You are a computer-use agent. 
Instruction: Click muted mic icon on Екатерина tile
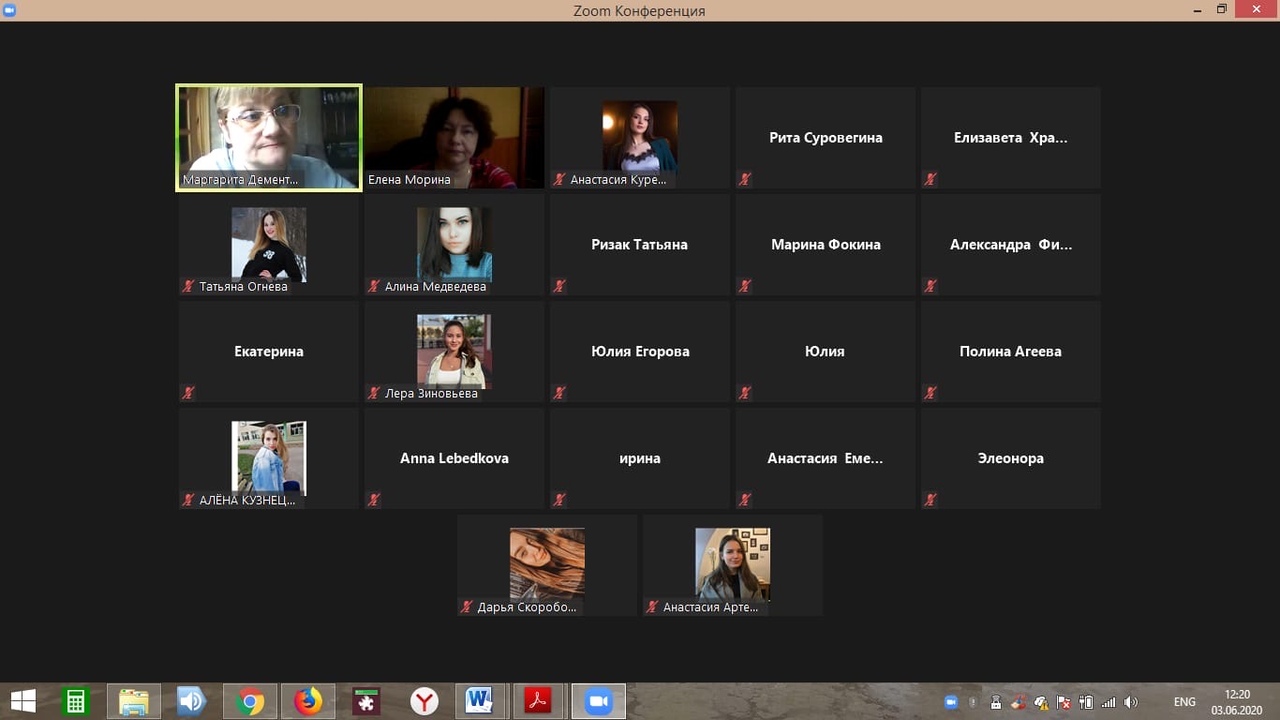(188, 393)
